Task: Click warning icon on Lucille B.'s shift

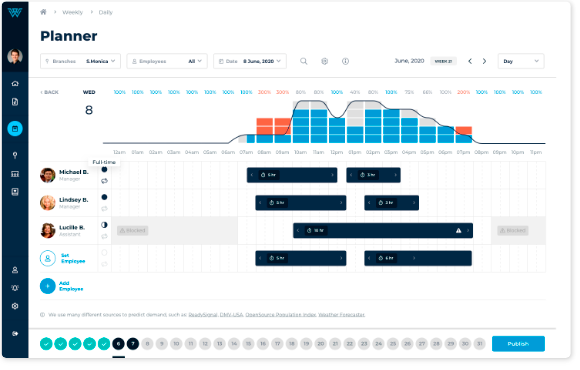Action: pos(458,231)
